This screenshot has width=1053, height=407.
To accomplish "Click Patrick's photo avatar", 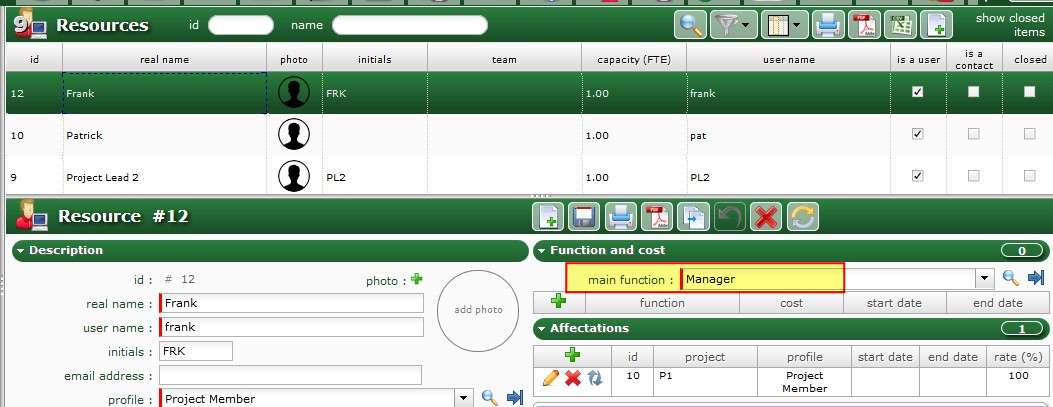I will (x=294, y=134).
